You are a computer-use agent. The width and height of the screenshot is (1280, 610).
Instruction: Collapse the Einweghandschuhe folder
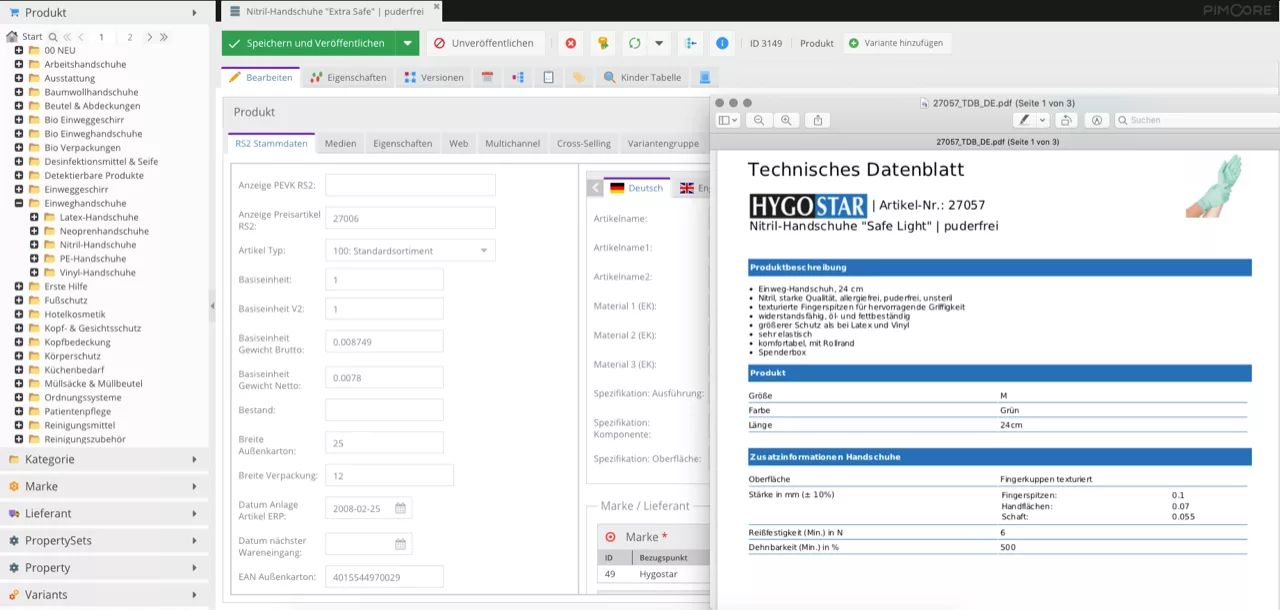tap(19, 203)
